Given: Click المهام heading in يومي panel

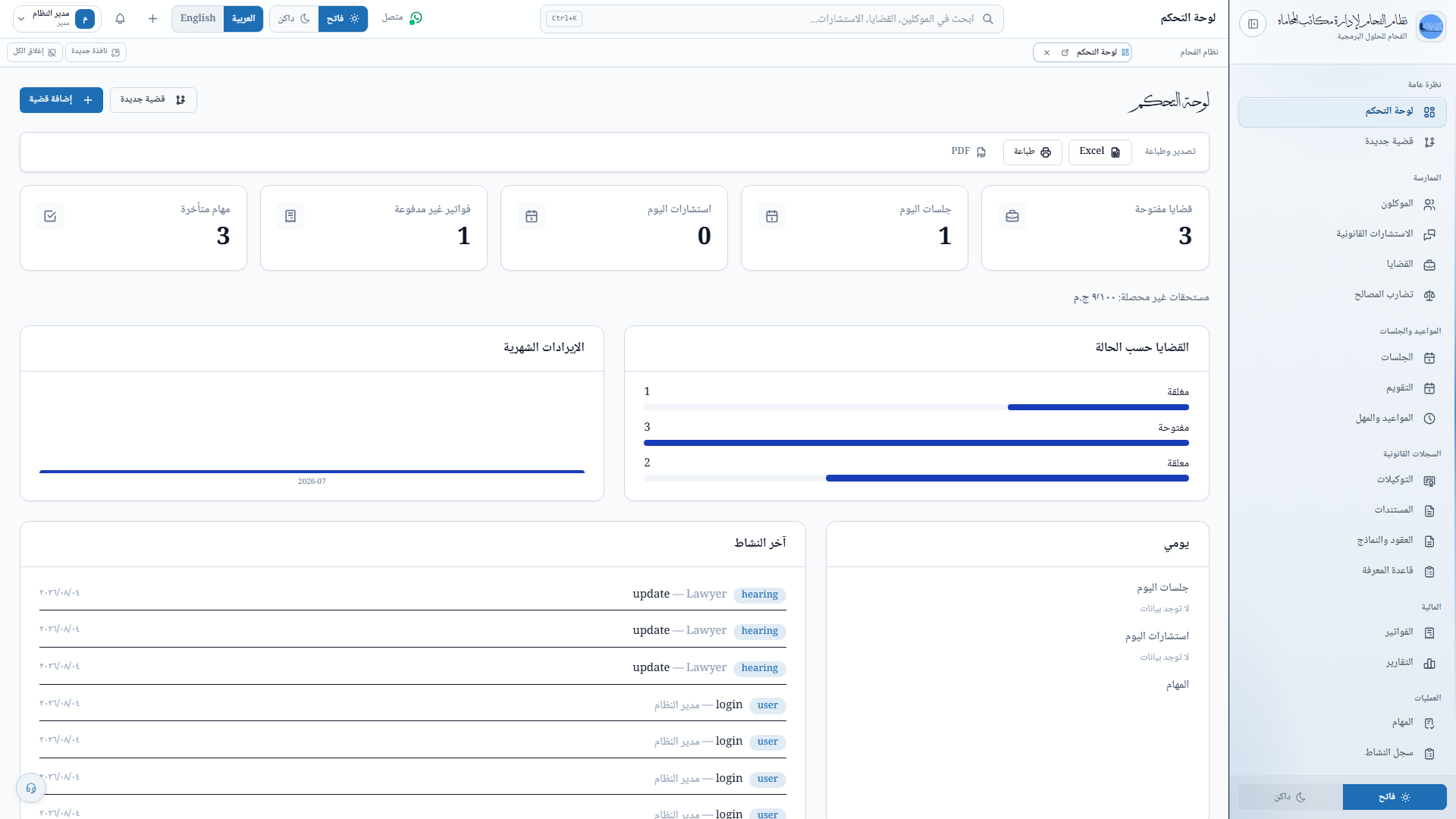Looking at the screenshot, I should [x=1177, y=685].
